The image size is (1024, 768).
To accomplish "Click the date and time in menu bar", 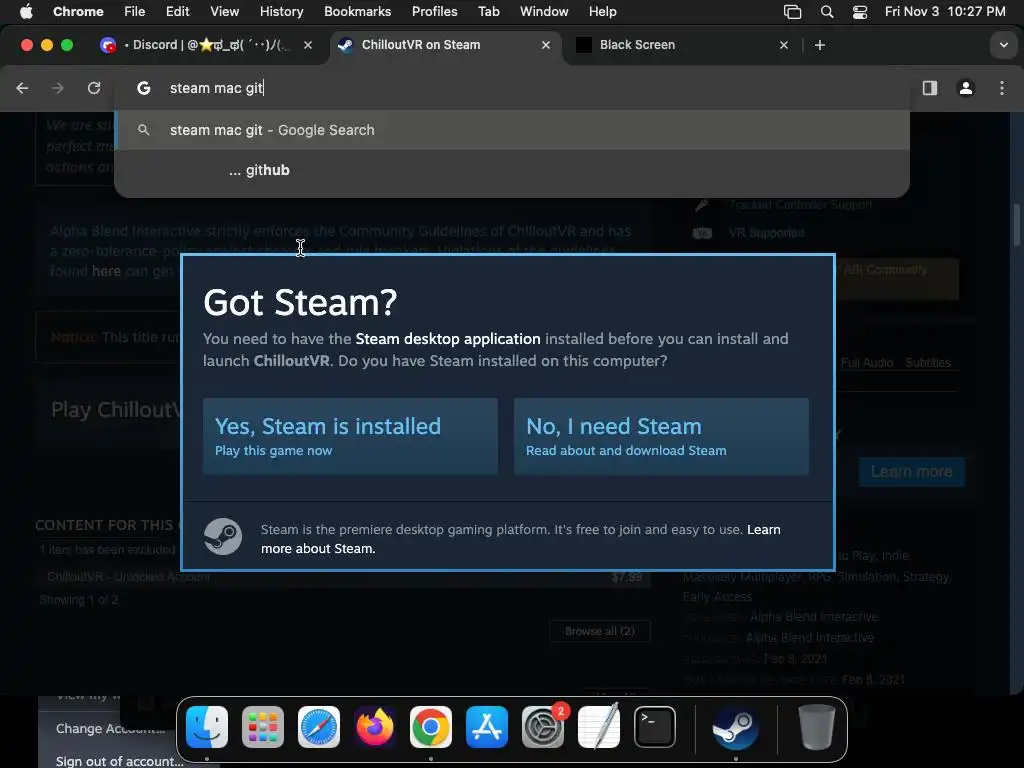I will [x=945, y=11].
